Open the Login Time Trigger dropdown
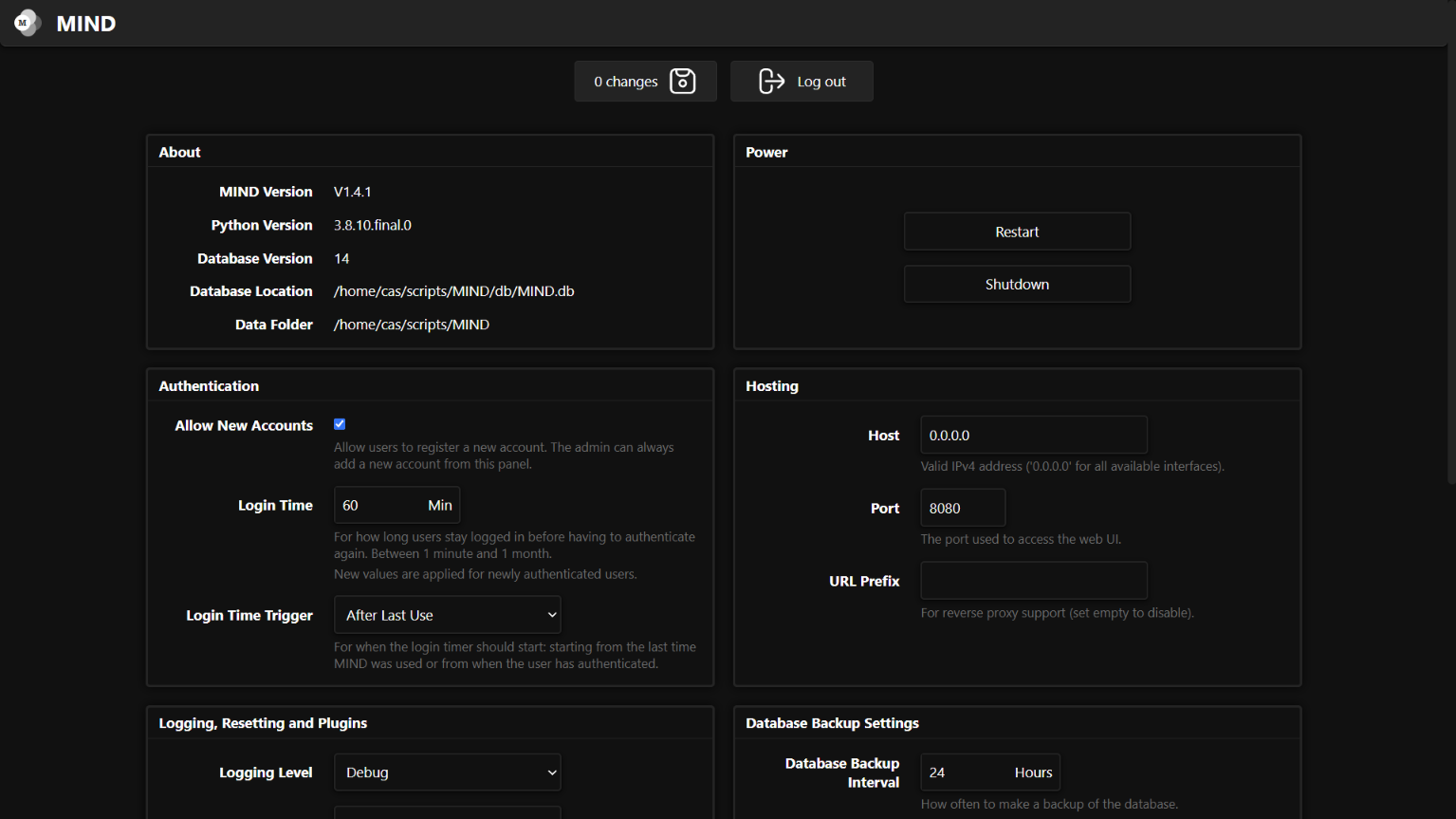Viewport: 1456px width, 819px height. (448, 615)
